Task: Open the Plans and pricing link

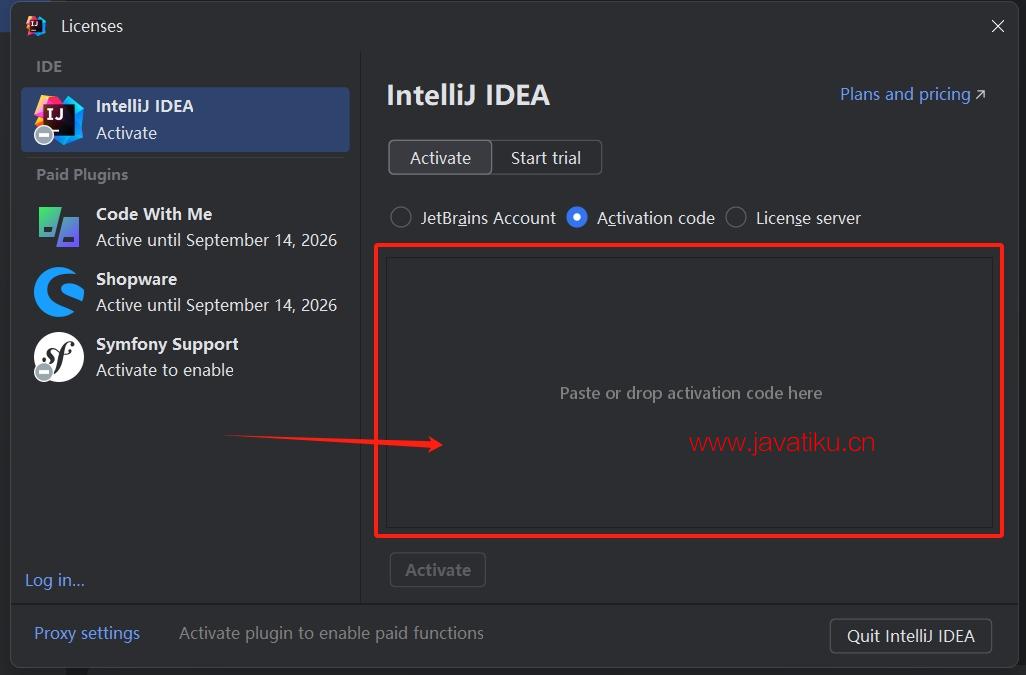Action: point(912,94)
